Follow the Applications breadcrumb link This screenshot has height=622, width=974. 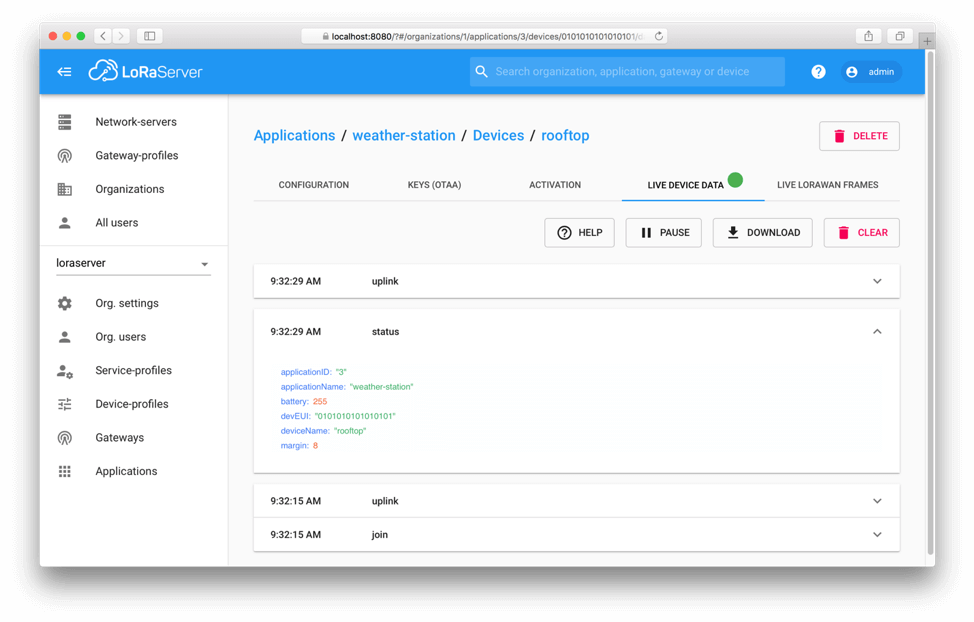[294, 135]
